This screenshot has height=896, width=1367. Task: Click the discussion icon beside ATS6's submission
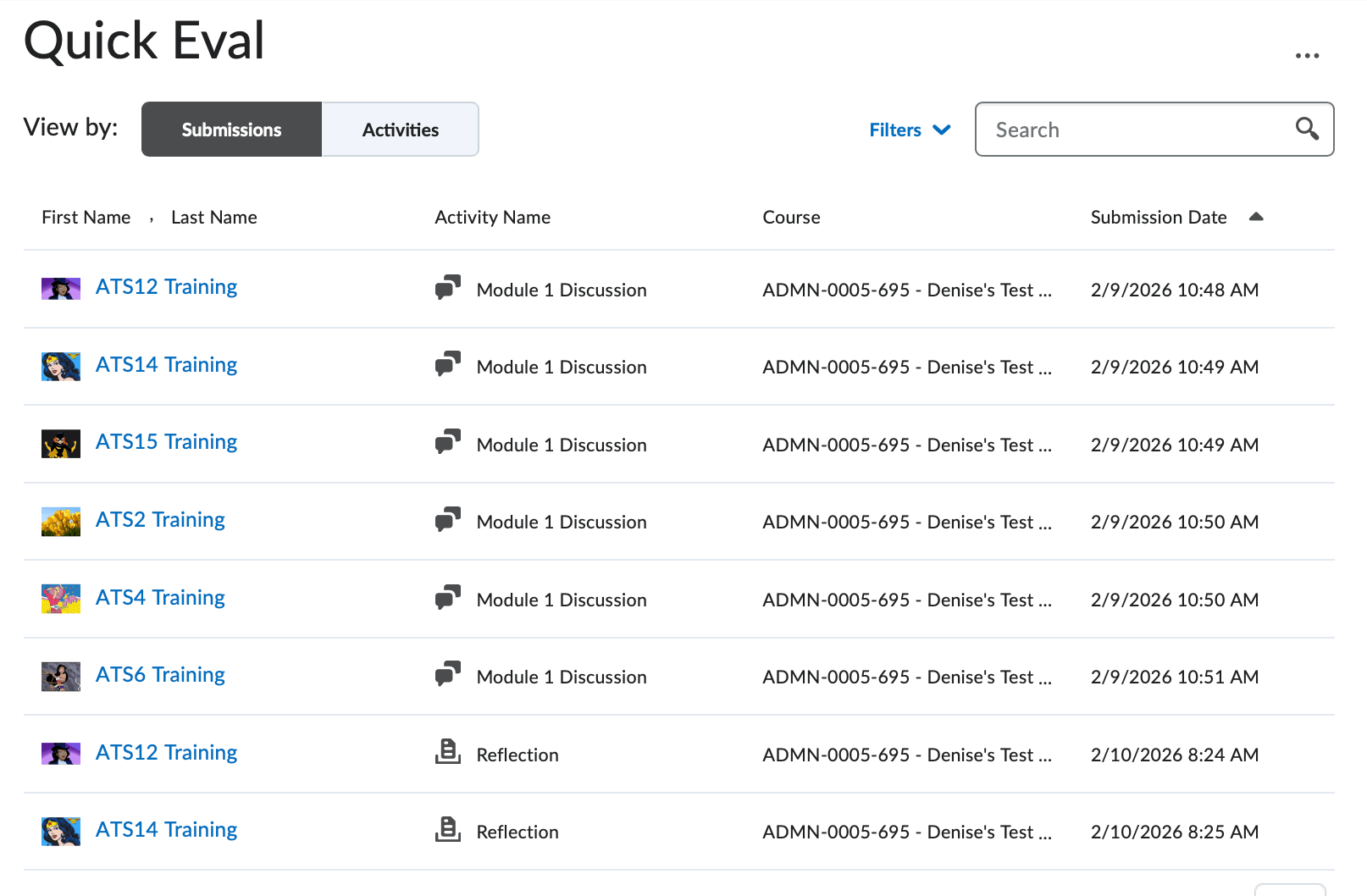(448, 674)
